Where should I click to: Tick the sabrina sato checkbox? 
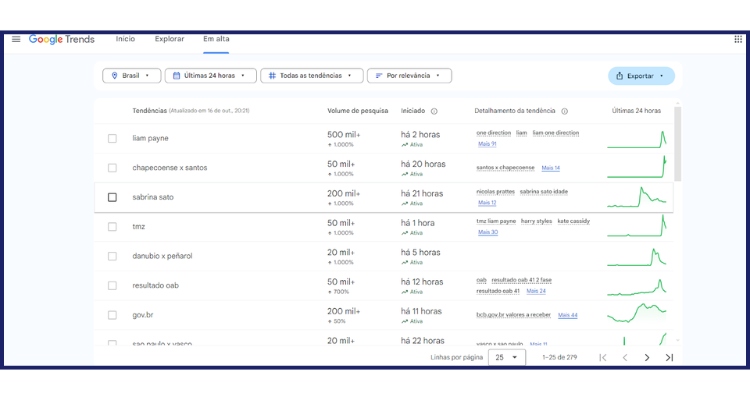tap(112, 197)
